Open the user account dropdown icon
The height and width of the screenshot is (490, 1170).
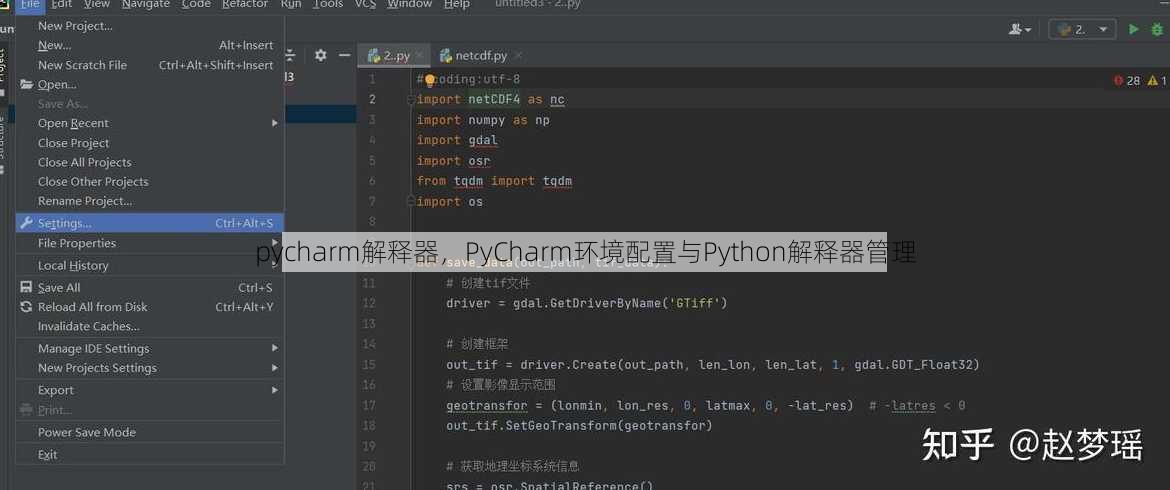click(1020, 29)
